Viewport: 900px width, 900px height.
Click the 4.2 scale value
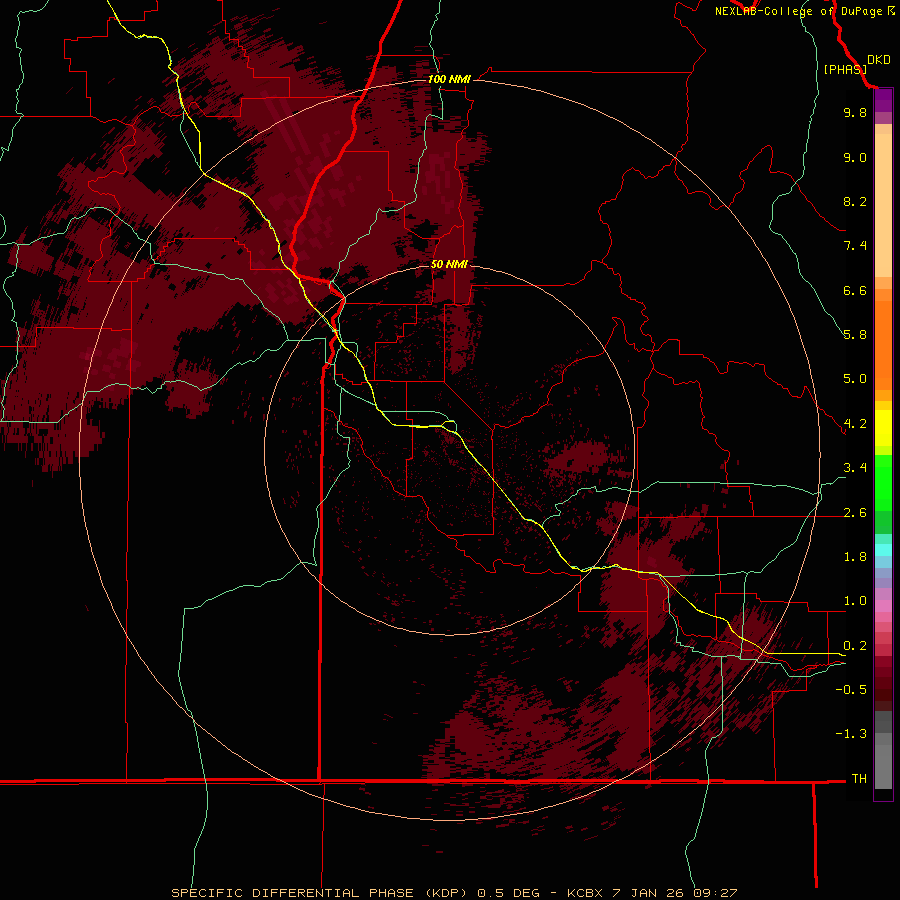coord(855,424)
